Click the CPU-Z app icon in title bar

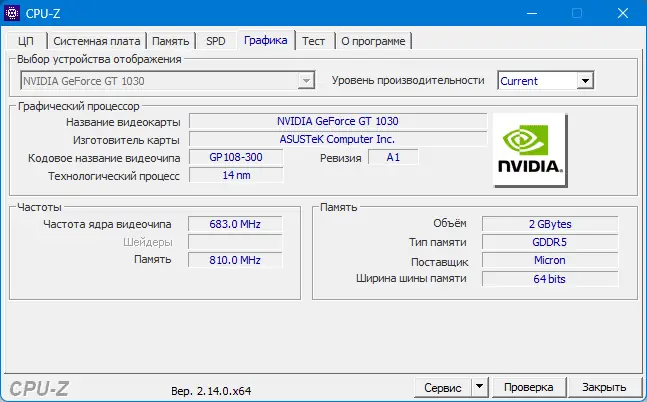click(x=12, y=13)
